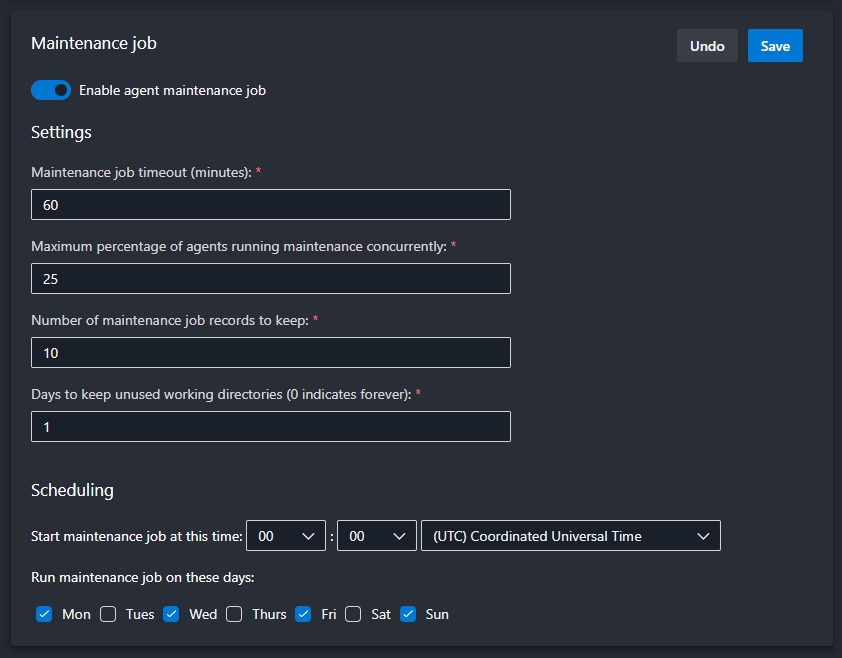Open the start minute dropdown
This screenshot has width=842, height=658.
[x=376, y=536]
